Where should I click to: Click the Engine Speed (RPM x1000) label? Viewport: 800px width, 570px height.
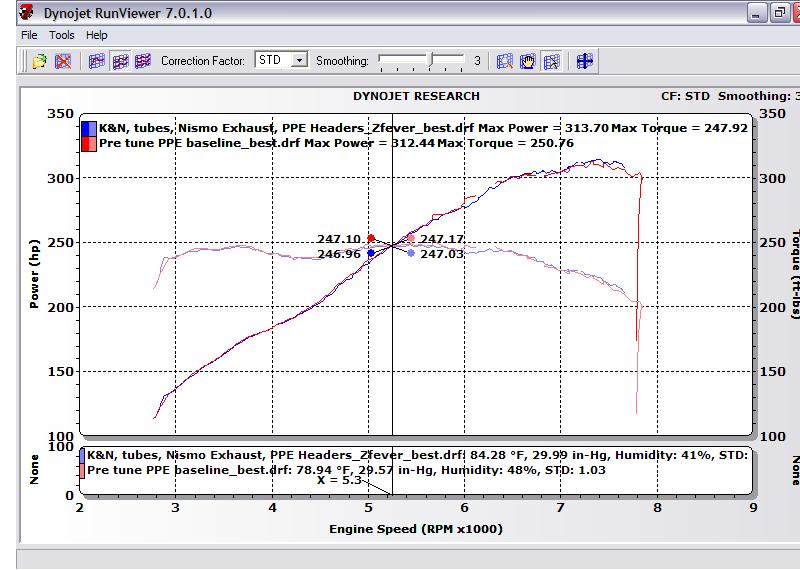pyautogui.click(x=416, y=529)
